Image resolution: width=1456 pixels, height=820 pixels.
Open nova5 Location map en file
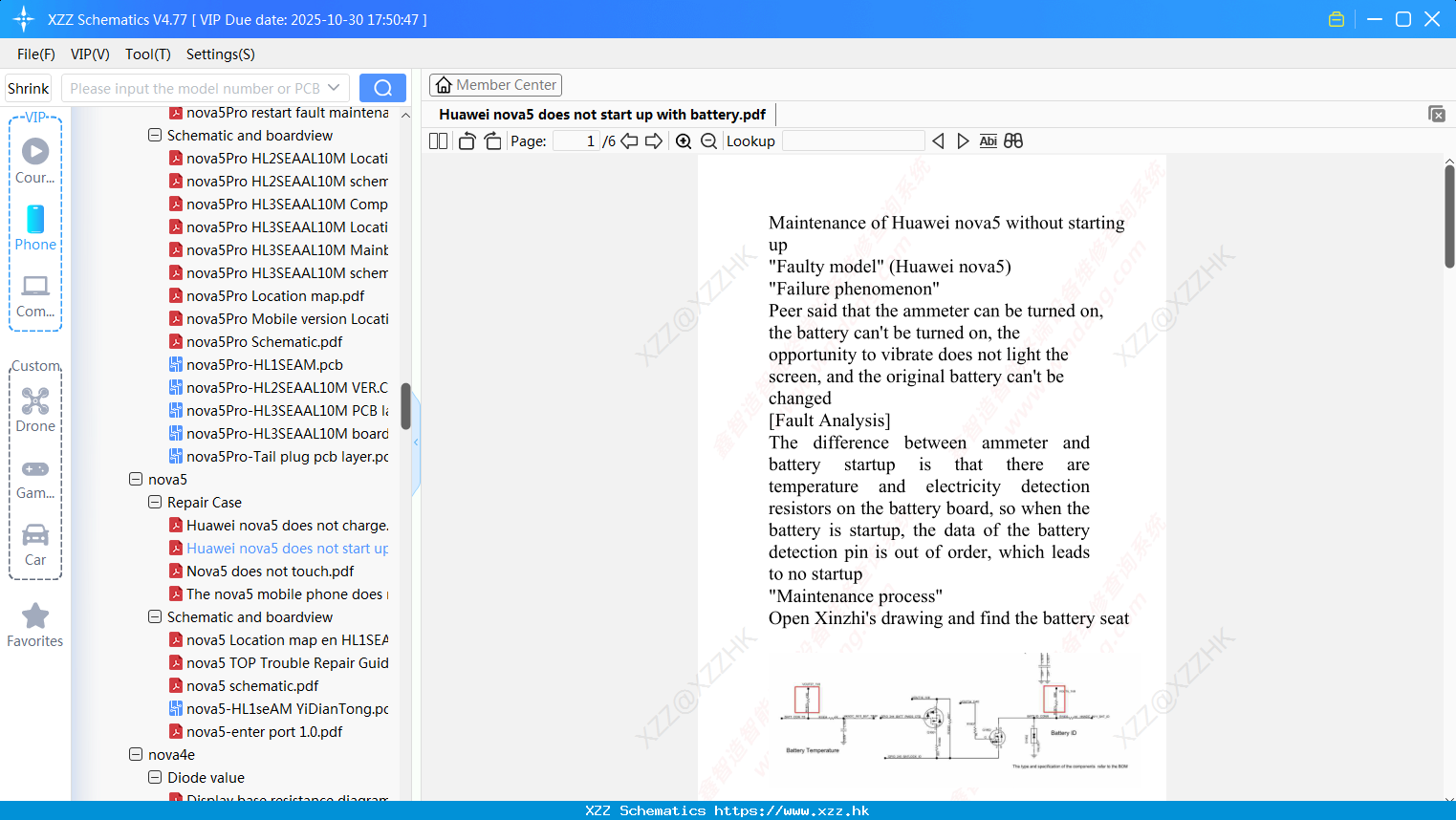tap(278, 640)
